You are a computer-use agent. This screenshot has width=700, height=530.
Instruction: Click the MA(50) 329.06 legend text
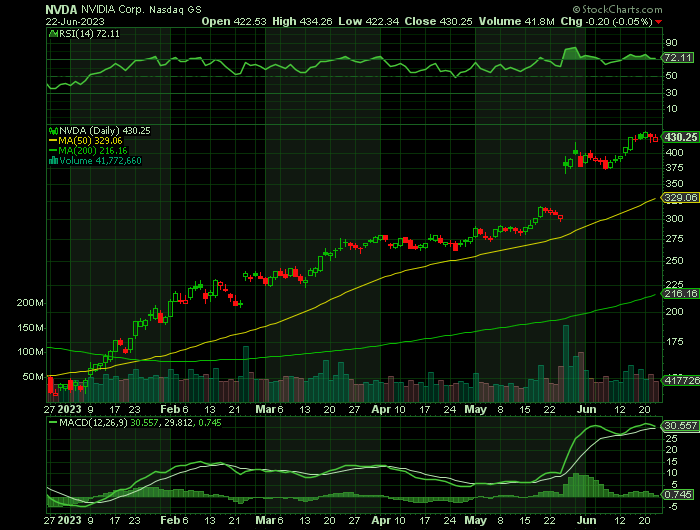90,141
